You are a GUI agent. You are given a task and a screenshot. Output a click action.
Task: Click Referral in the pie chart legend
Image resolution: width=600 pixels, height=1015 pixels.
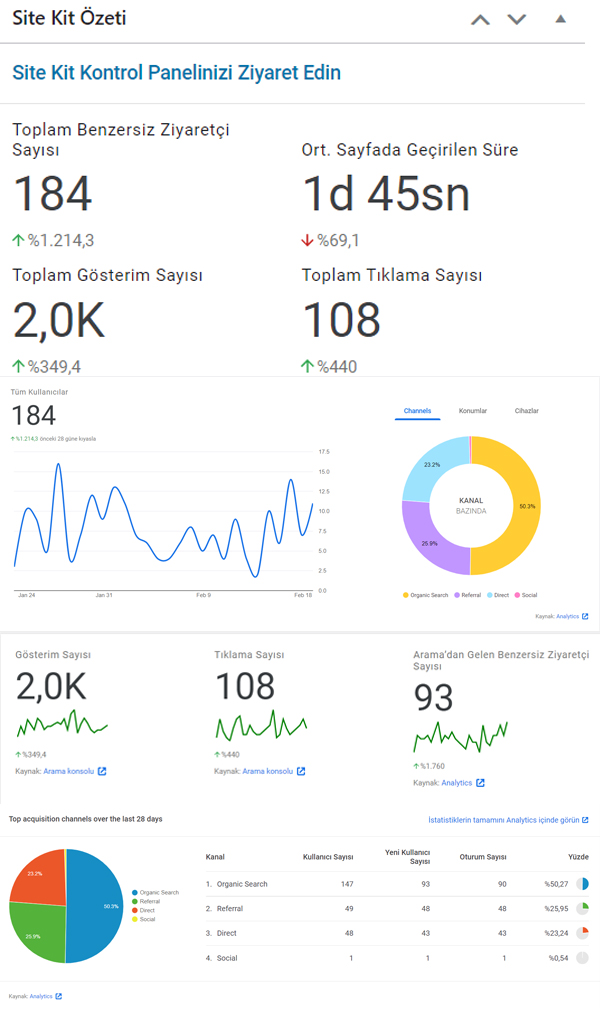click(150, 901)
